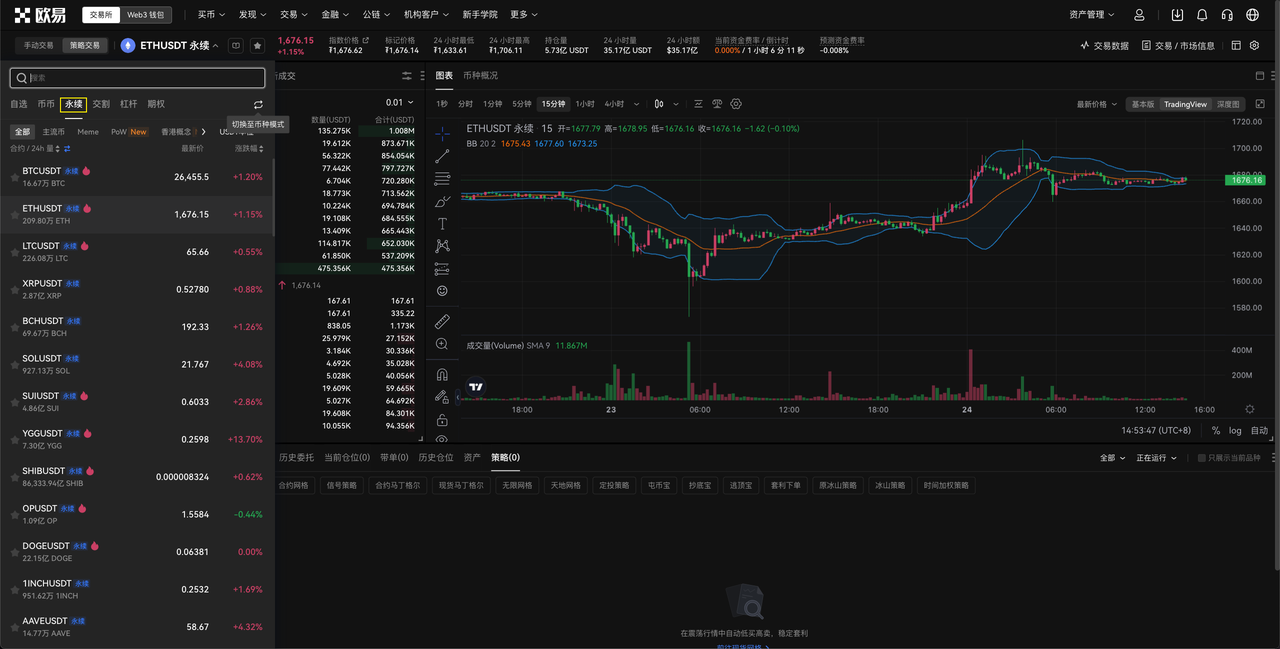Screen dimensions: 1280x649
Task: Switch chart to 基本版 mode
Action: tap(1142, 104)
